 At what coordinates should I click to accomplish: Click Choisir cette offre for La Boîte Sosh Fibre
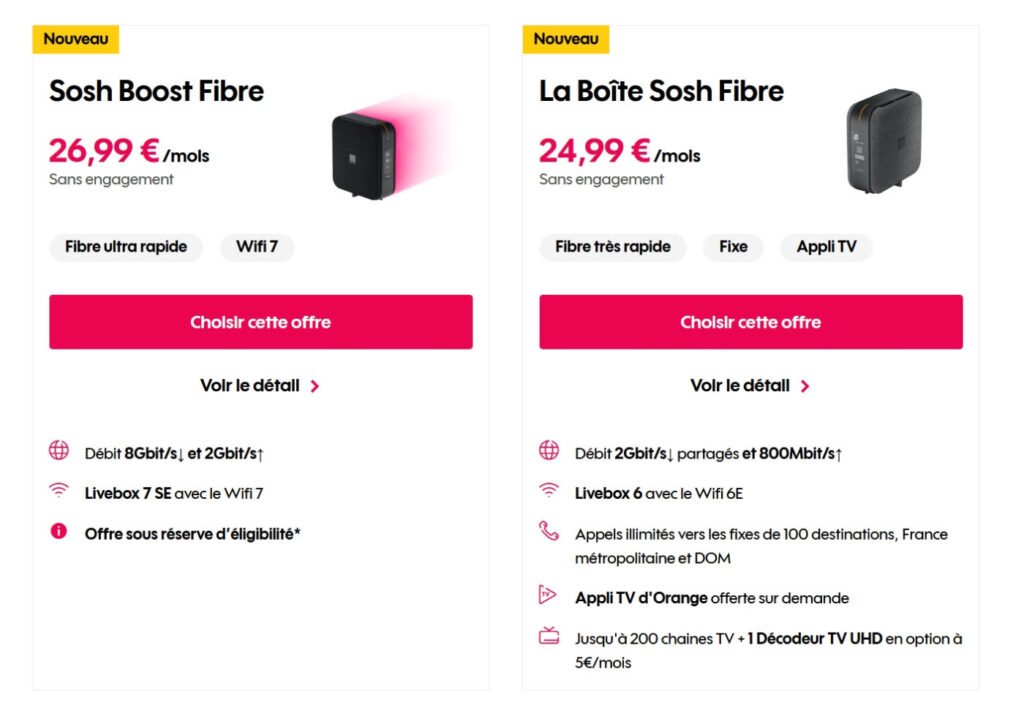(x=751, y=322)
